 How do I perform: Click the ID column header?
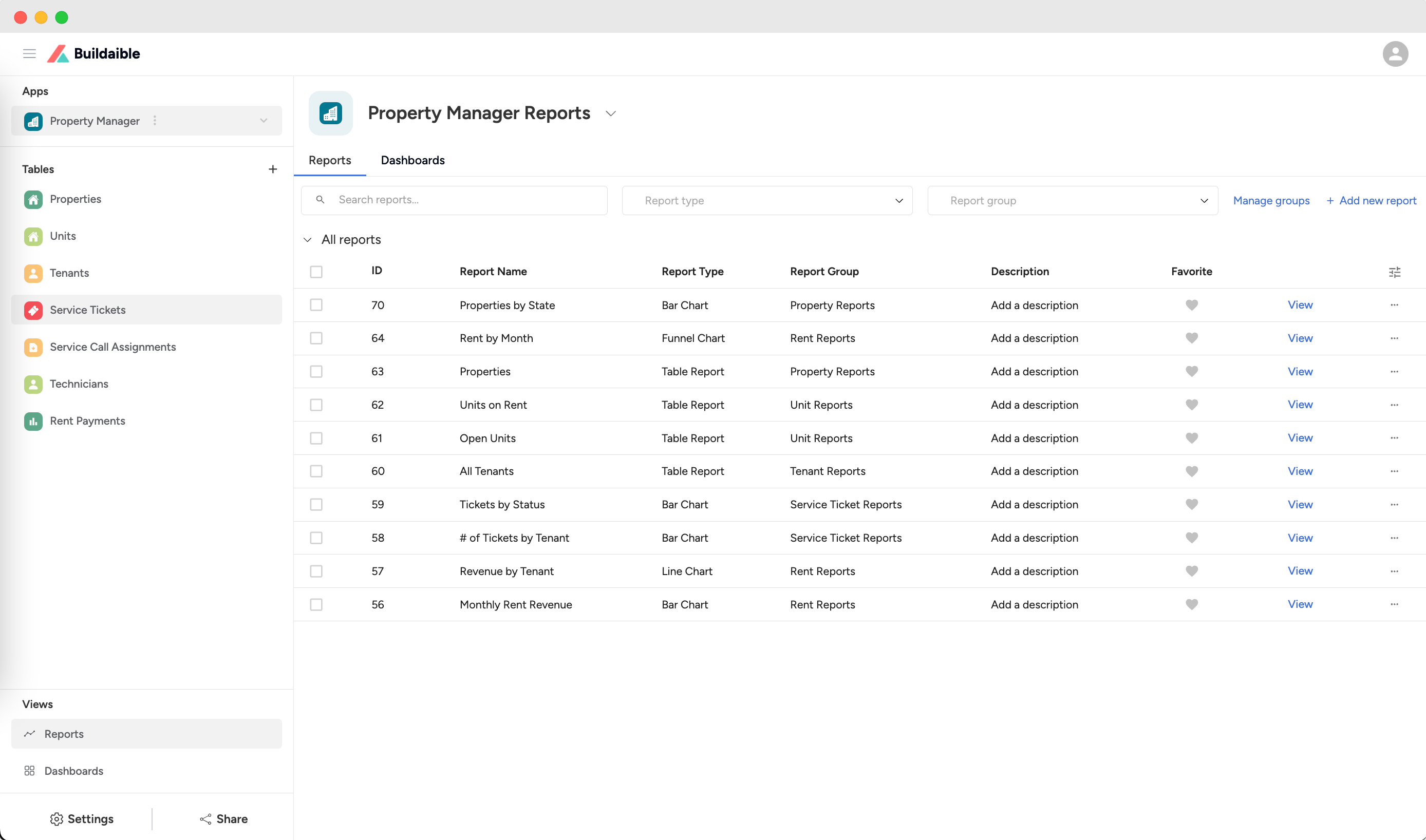377,271
